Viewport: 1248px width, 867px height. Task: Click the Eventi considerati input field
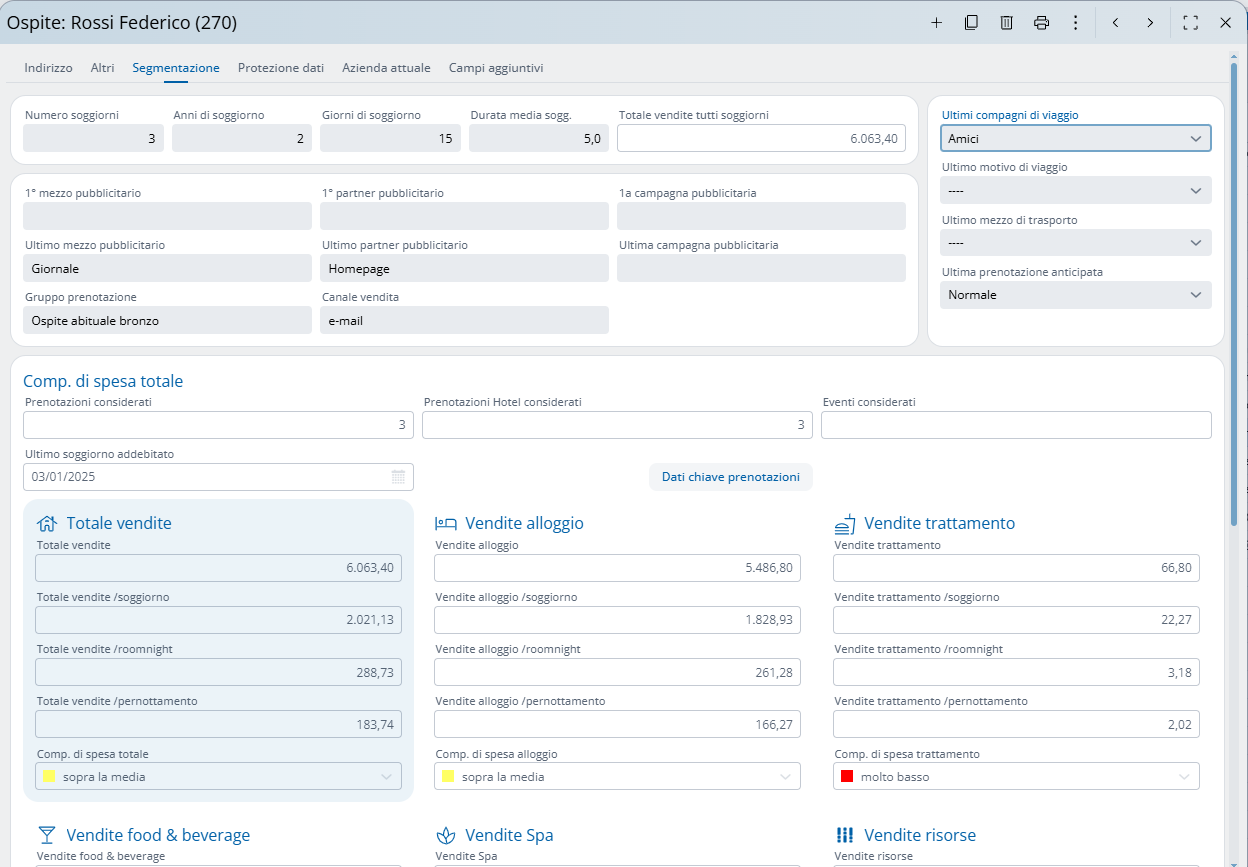pos(1015,425)
